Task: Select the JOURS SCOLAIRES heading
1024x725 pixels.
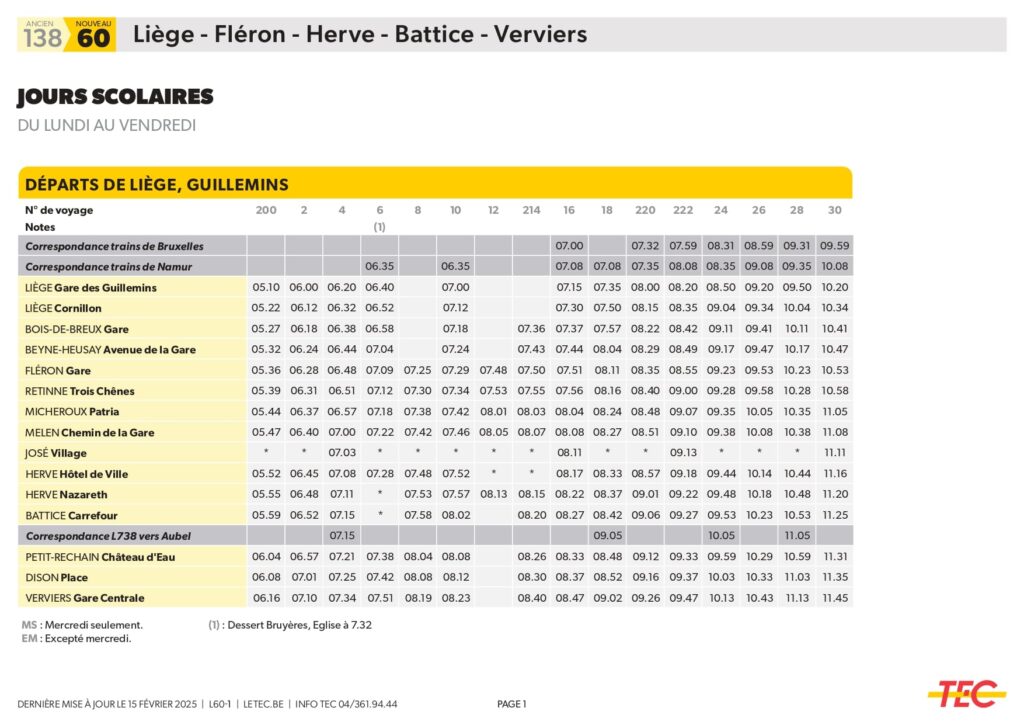Action: pos(115,97)
